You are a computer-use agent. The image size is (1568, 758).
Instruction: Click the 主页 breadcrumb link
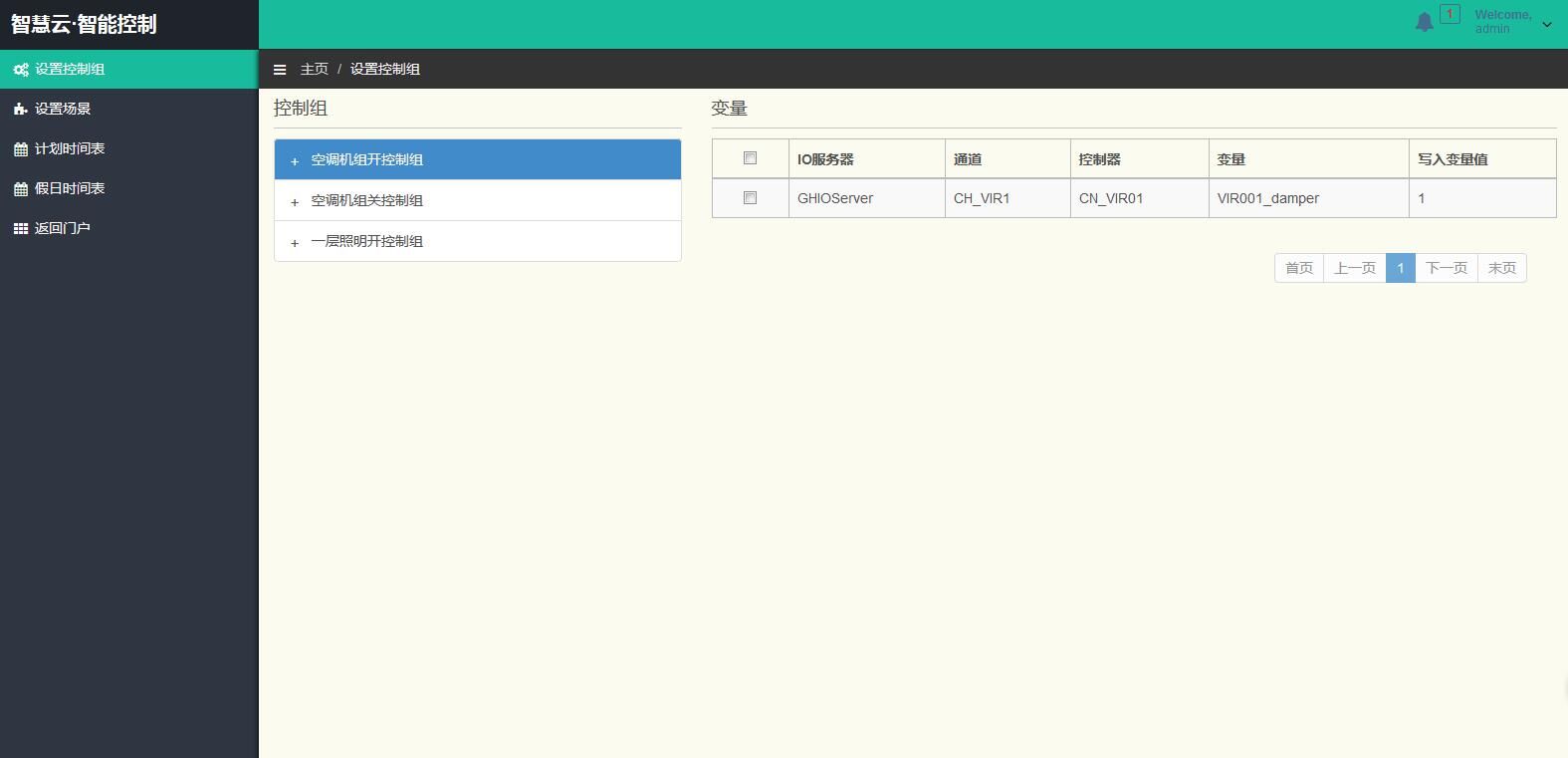click(315, 69)
